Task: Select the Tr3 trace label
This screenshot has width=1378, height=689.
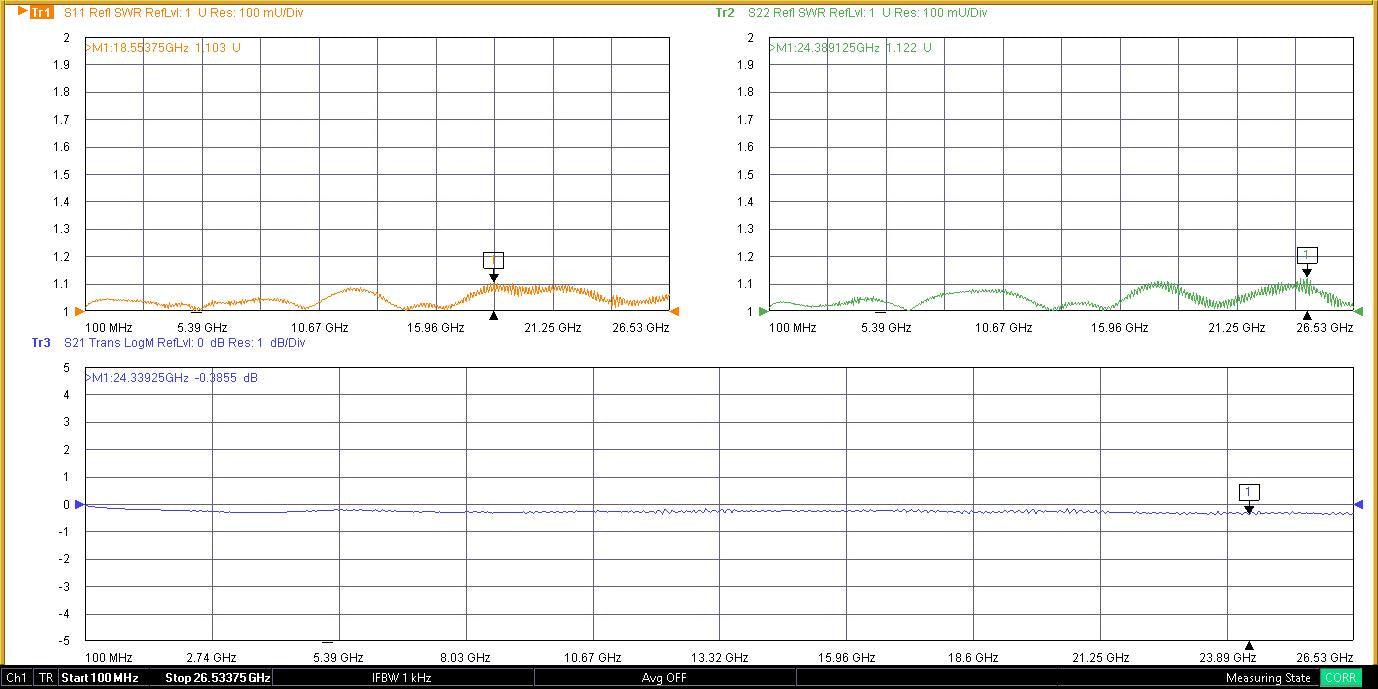Action: pyautogui.click(x=41, y=343)
